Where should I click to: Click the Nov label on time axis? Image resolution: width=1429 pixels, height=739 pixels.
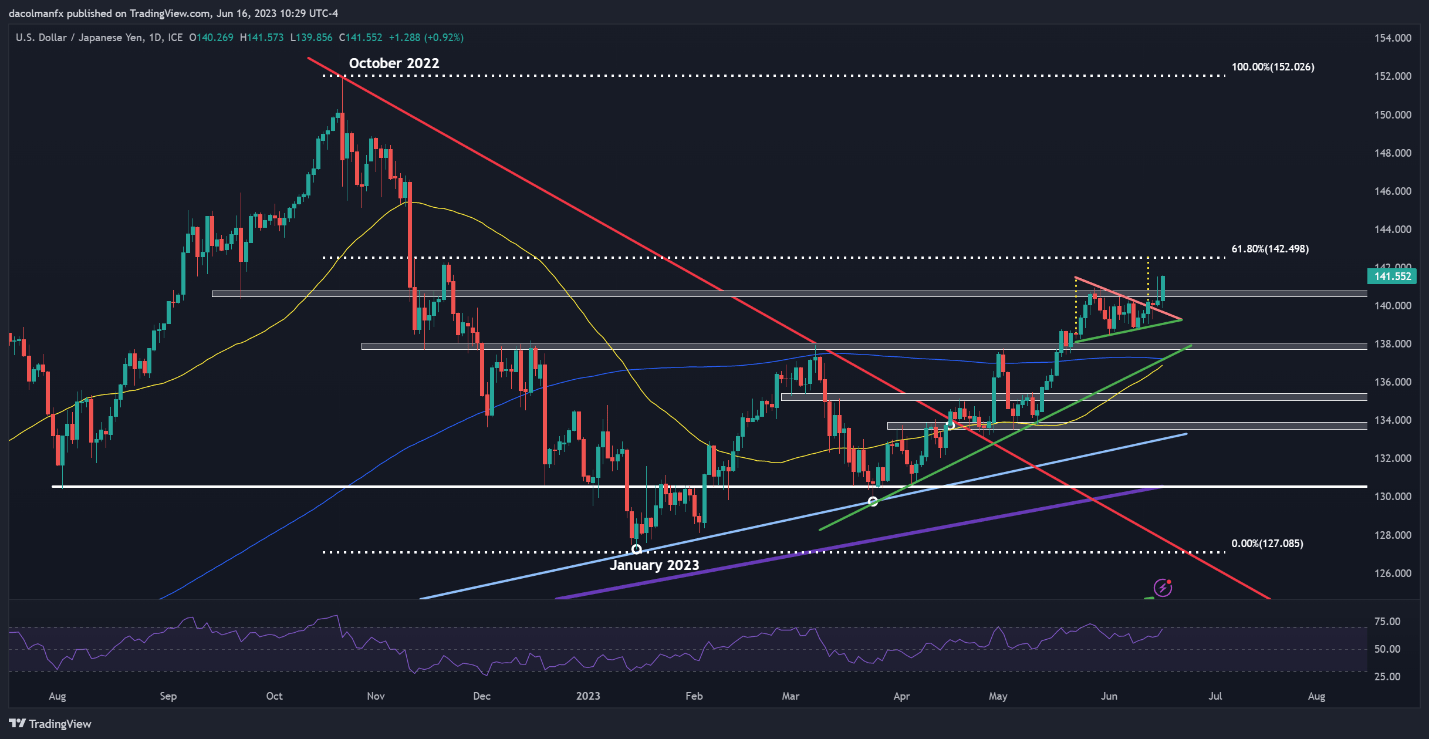pyautogui.click(x=376, y=695)
